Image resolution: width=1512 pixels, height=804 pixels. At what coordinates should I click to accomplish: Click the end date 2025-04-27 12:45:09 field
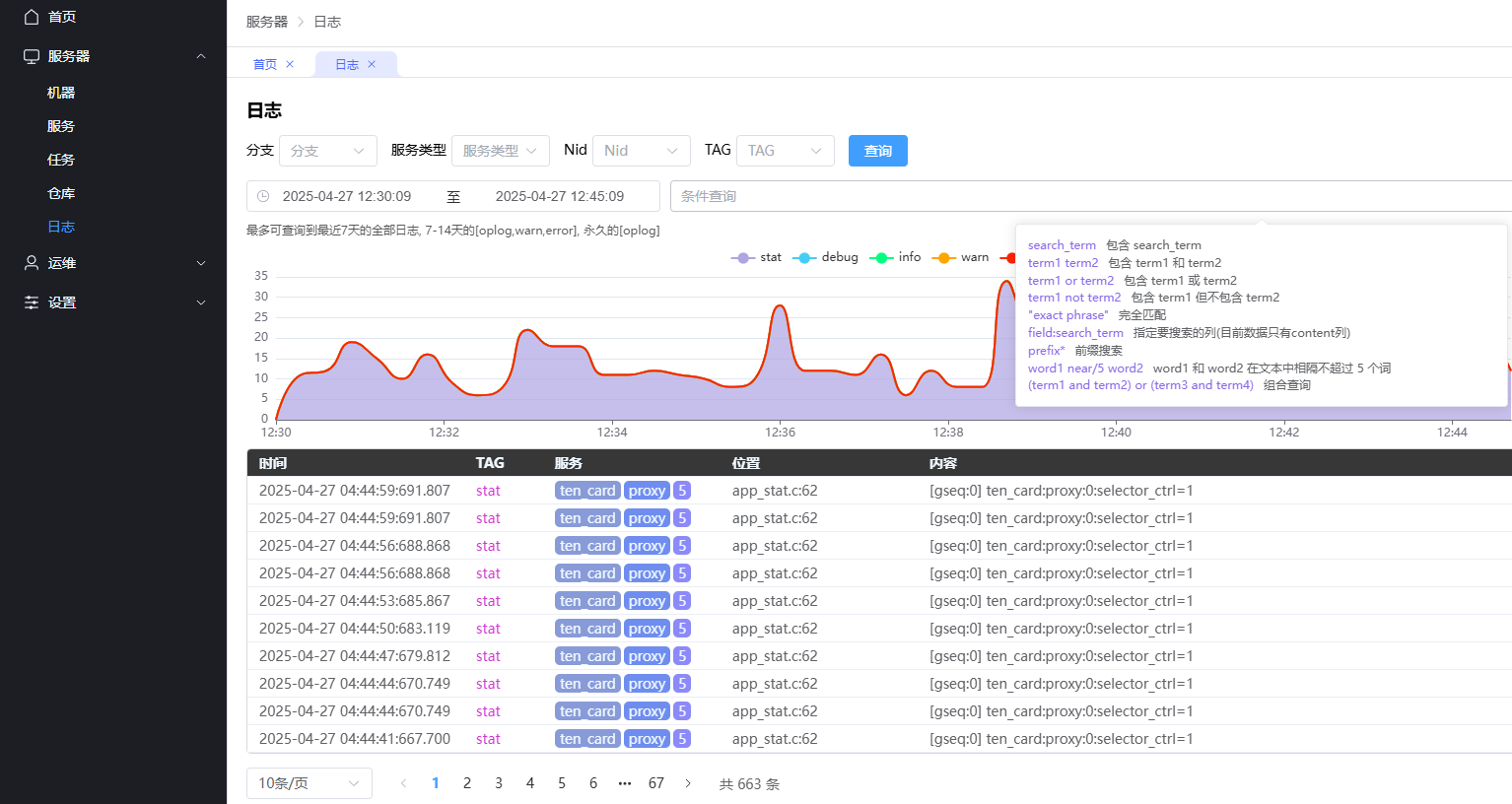pyautogui.click(x=560, y=196)
